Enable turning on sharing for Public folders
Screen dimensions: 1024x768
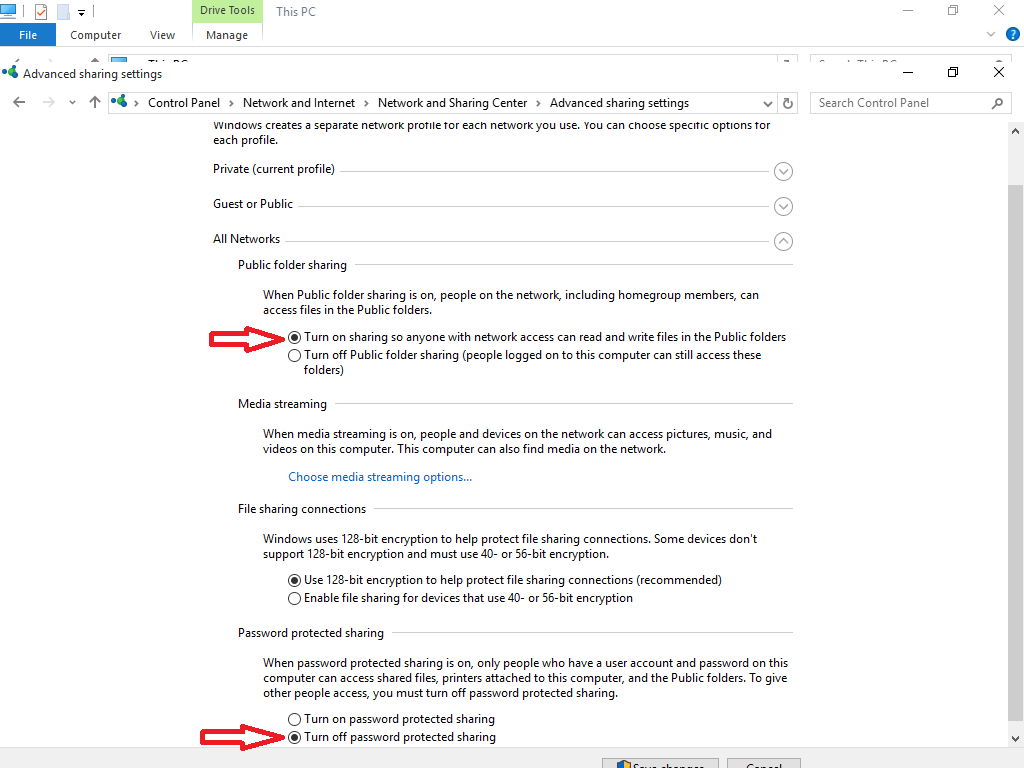[295, 337]
